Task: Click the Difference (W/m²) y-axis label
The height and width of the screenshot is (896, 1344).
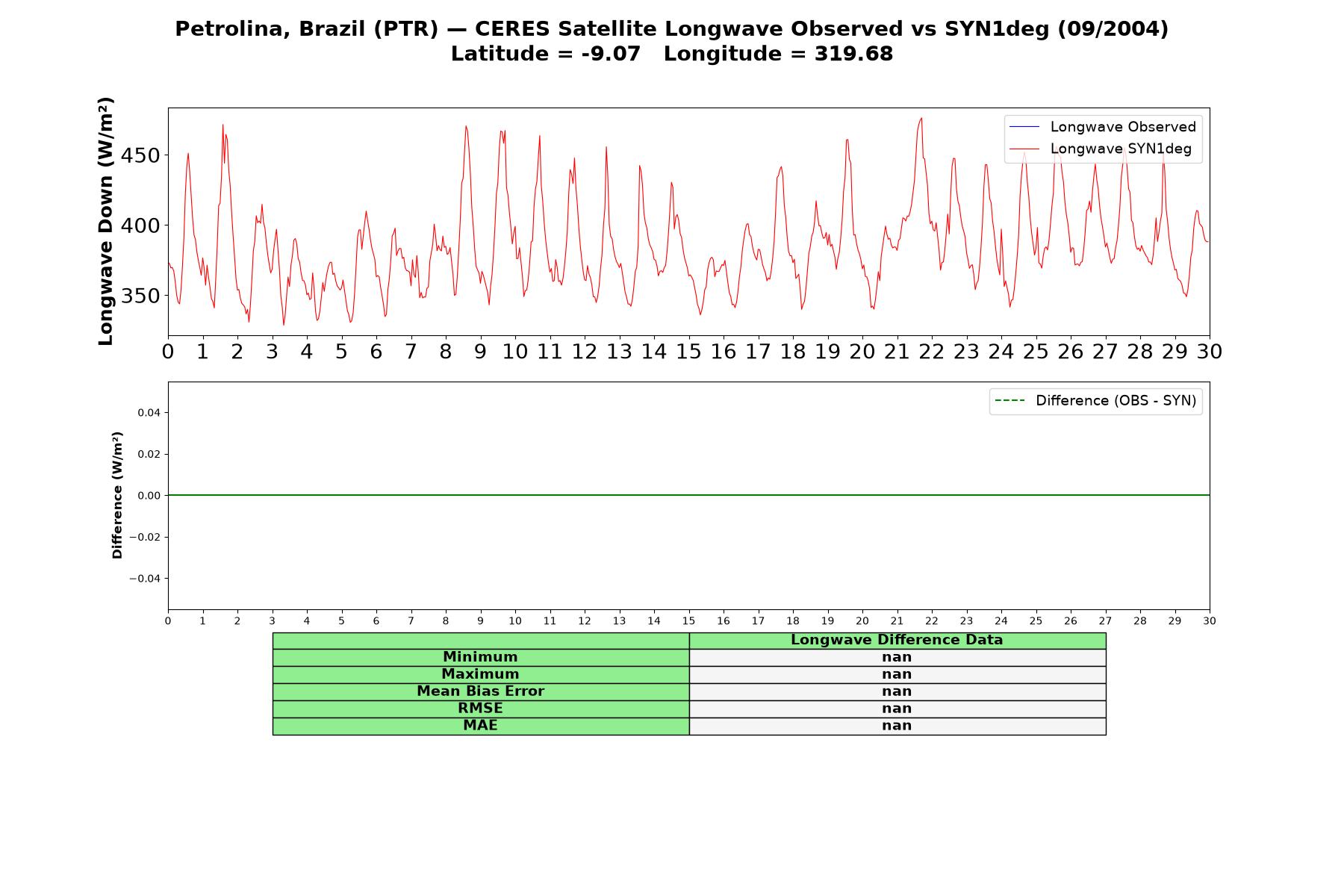Action: point(117,495)
